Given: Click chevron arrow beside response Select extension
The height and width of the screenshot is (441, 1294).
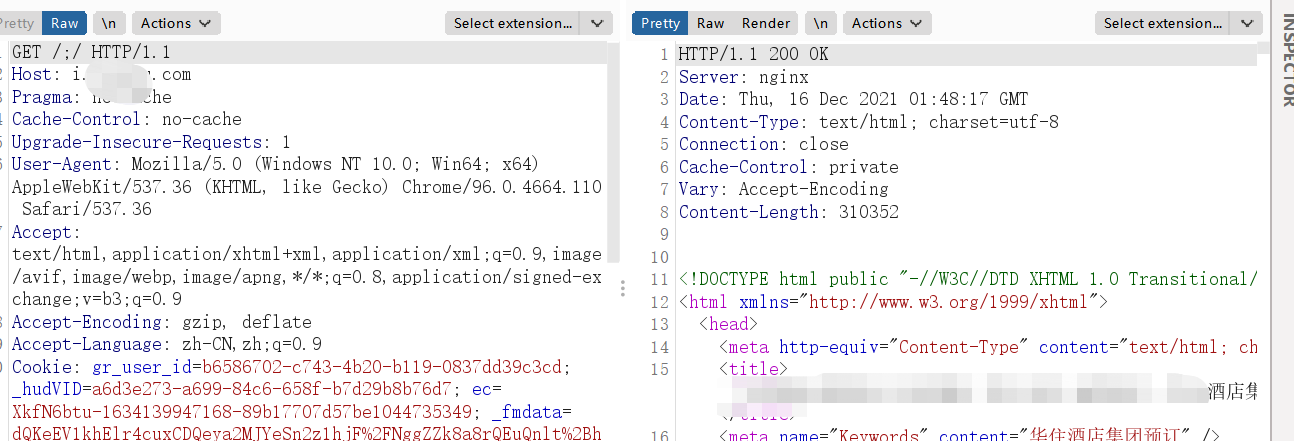Looking at the screenshot, I should click(x=1246, y=23).
